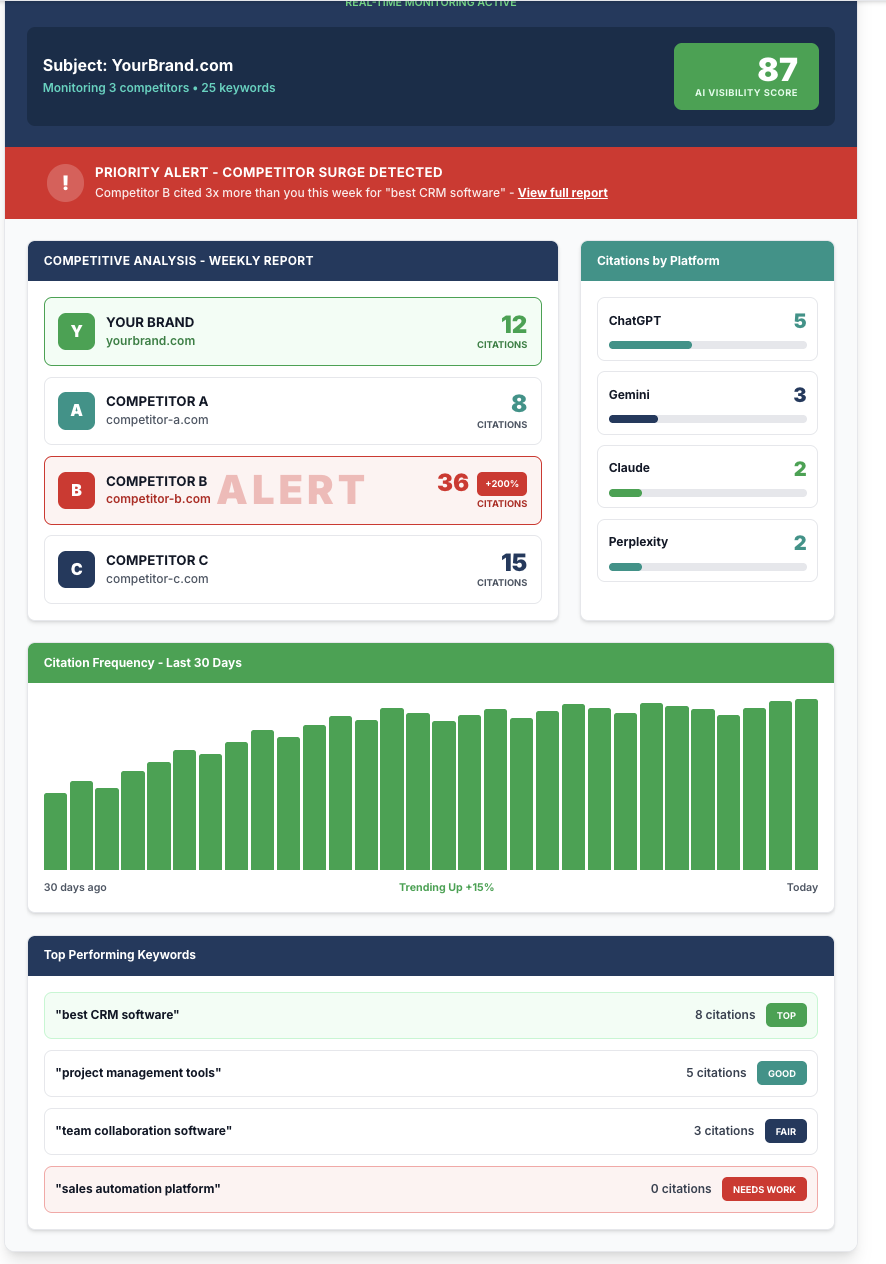Click the AI Visibility Score 87 badge
Image resolution: width=886 pixels, height=1264 pixels.
click(x=746, y=76)
